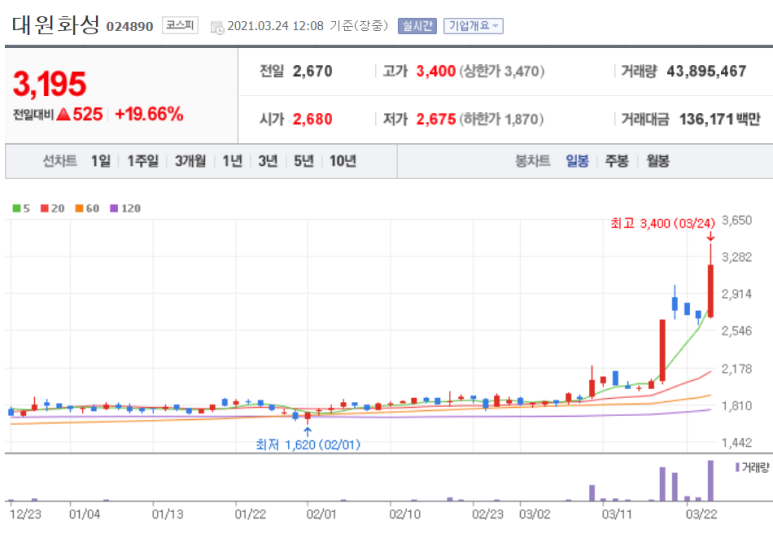Select the 3개월 line chart tab

pyautogui.click(x=190, y=161)
